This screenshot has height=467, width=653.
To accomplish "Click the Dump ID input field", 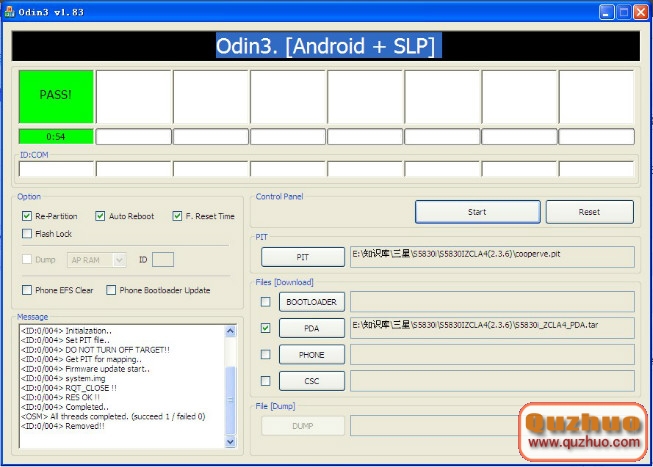I will (x=163, y=260).
